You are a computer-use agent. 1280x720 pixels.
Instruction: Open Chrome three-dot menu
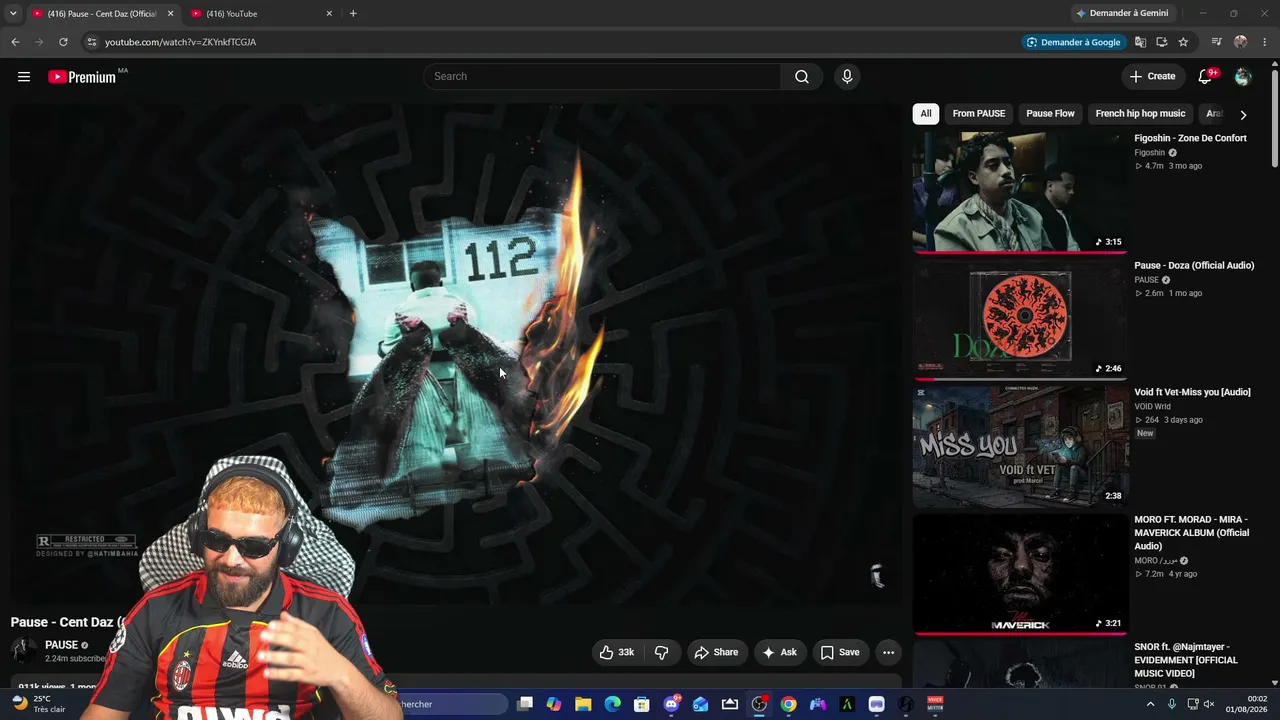point(1265,42)
